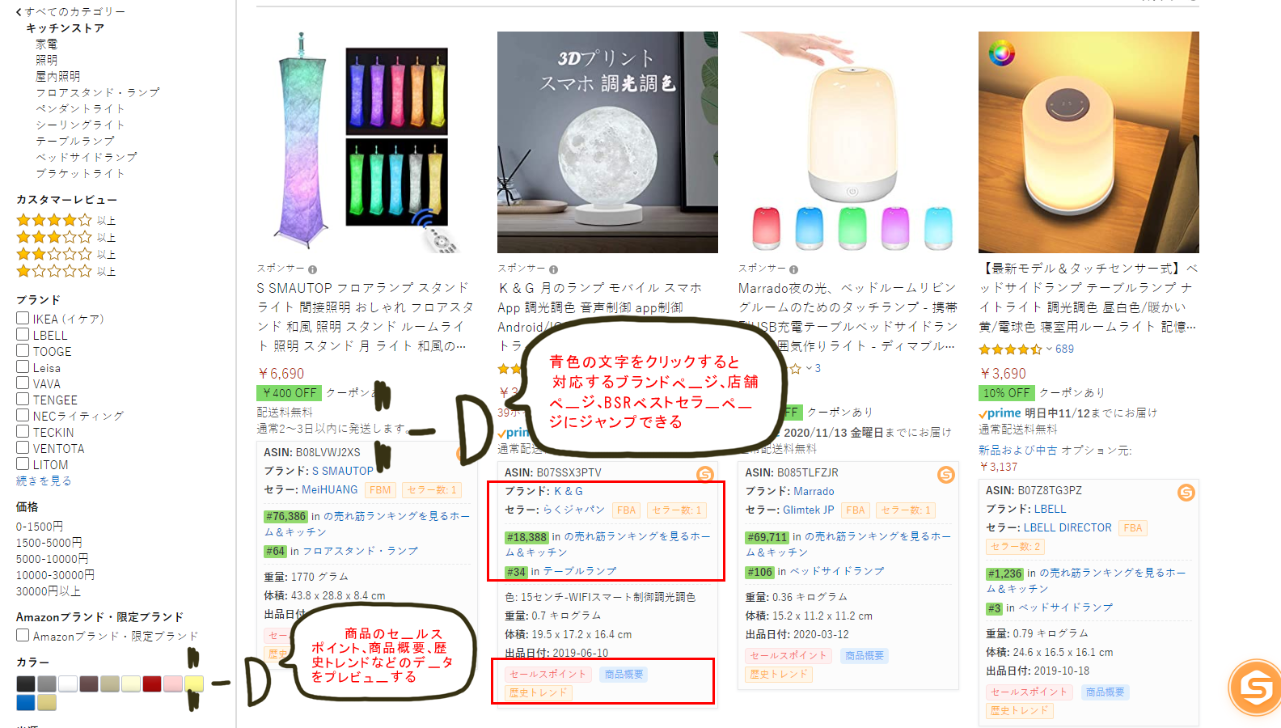
Task: Check the IKEA (イケア) brand checkbox
Action: (22, 319)
